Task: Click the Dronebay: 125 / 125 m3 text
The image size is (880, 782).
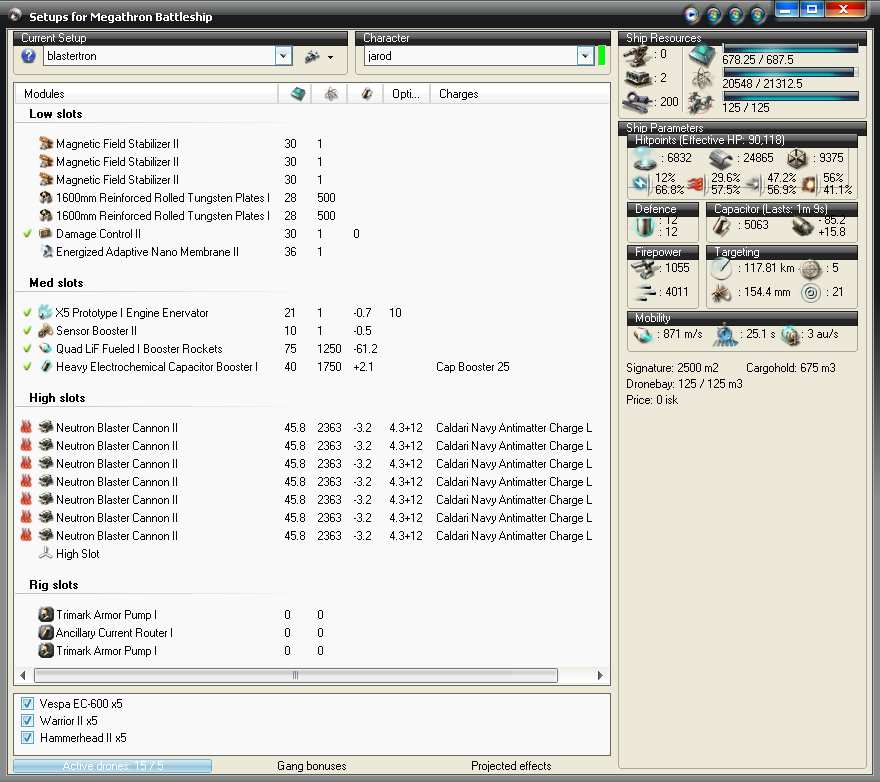Action: tap(684, 384)
